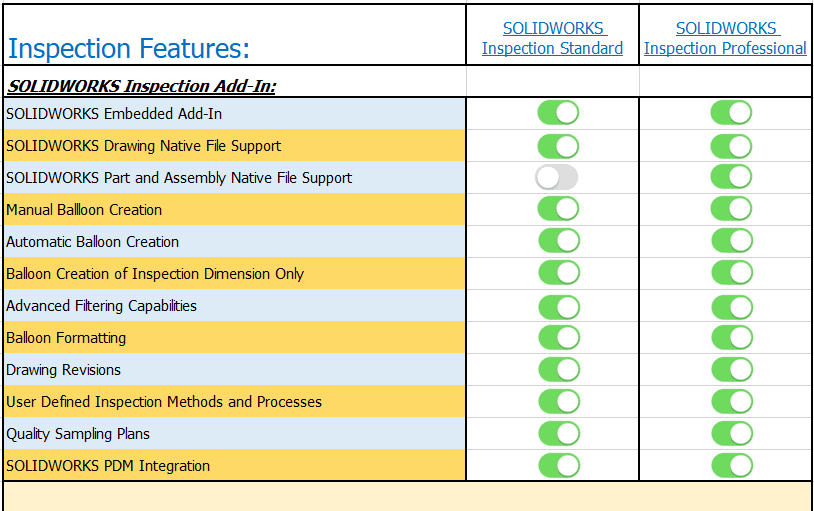Toggle Balloon Formatting switch for Standard
Viewport: 814px width, 511px height.
pos(559,338)
